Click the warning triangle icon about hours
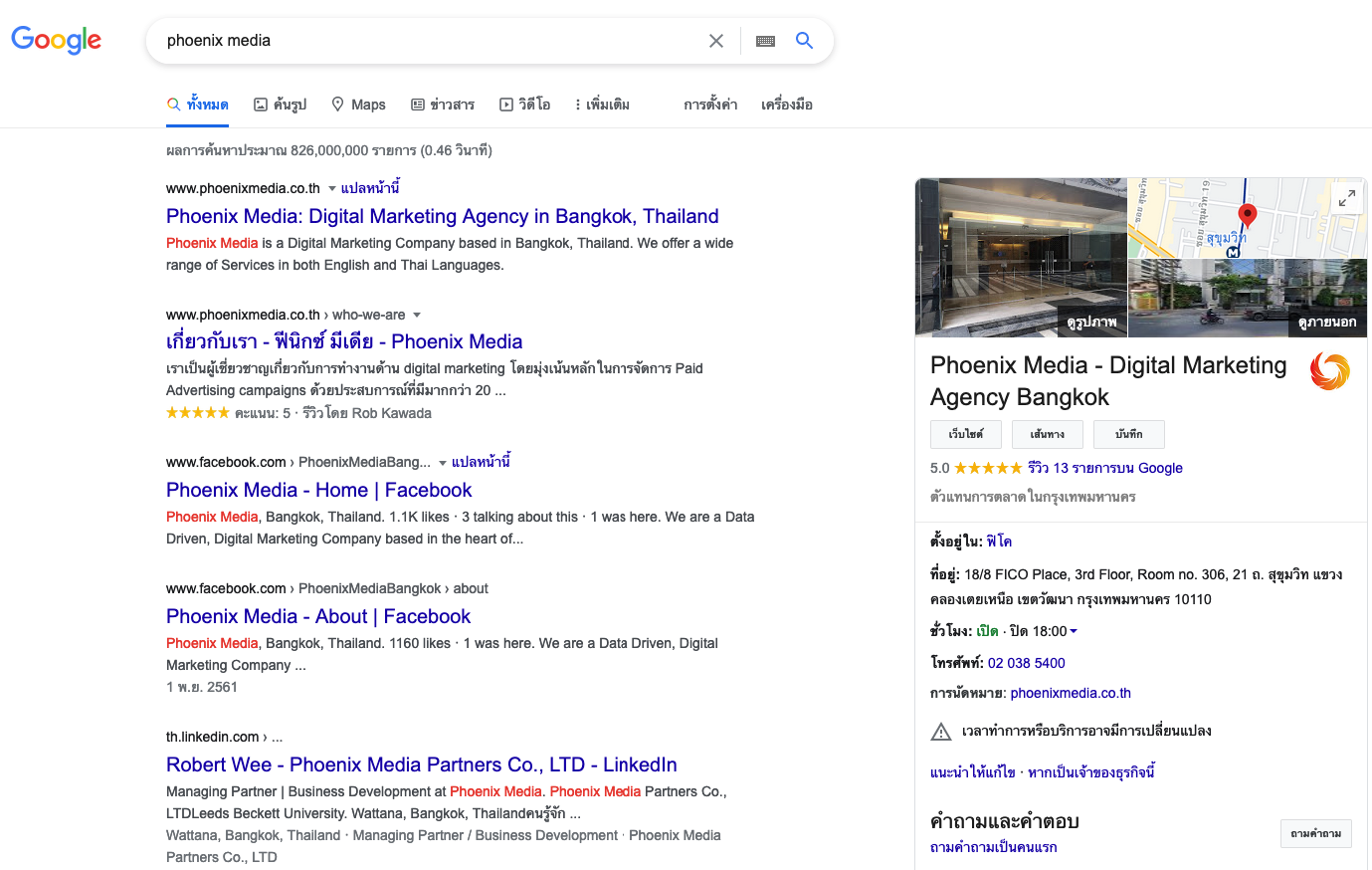Image resolution: width=1372 pixels, height=870 pixels. 941,732
